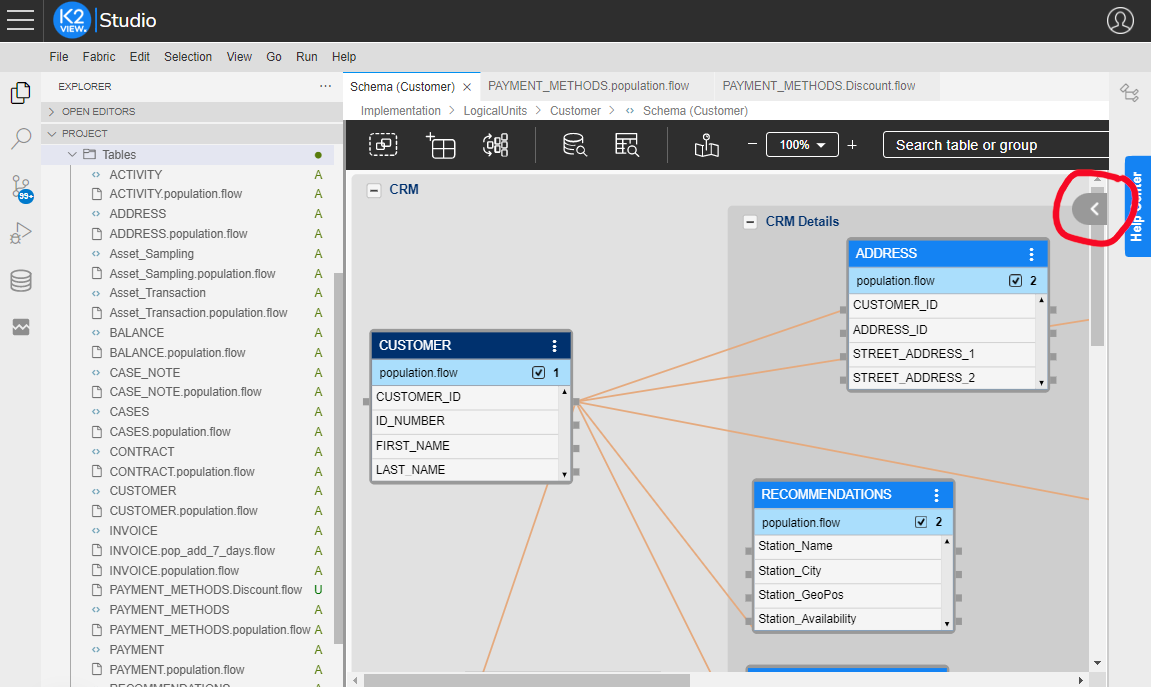This screenshot has width=1151, height=687.
Task: Open INVOICE.pop_add_7_days.flow in the explorer
Action: point(191,551)
